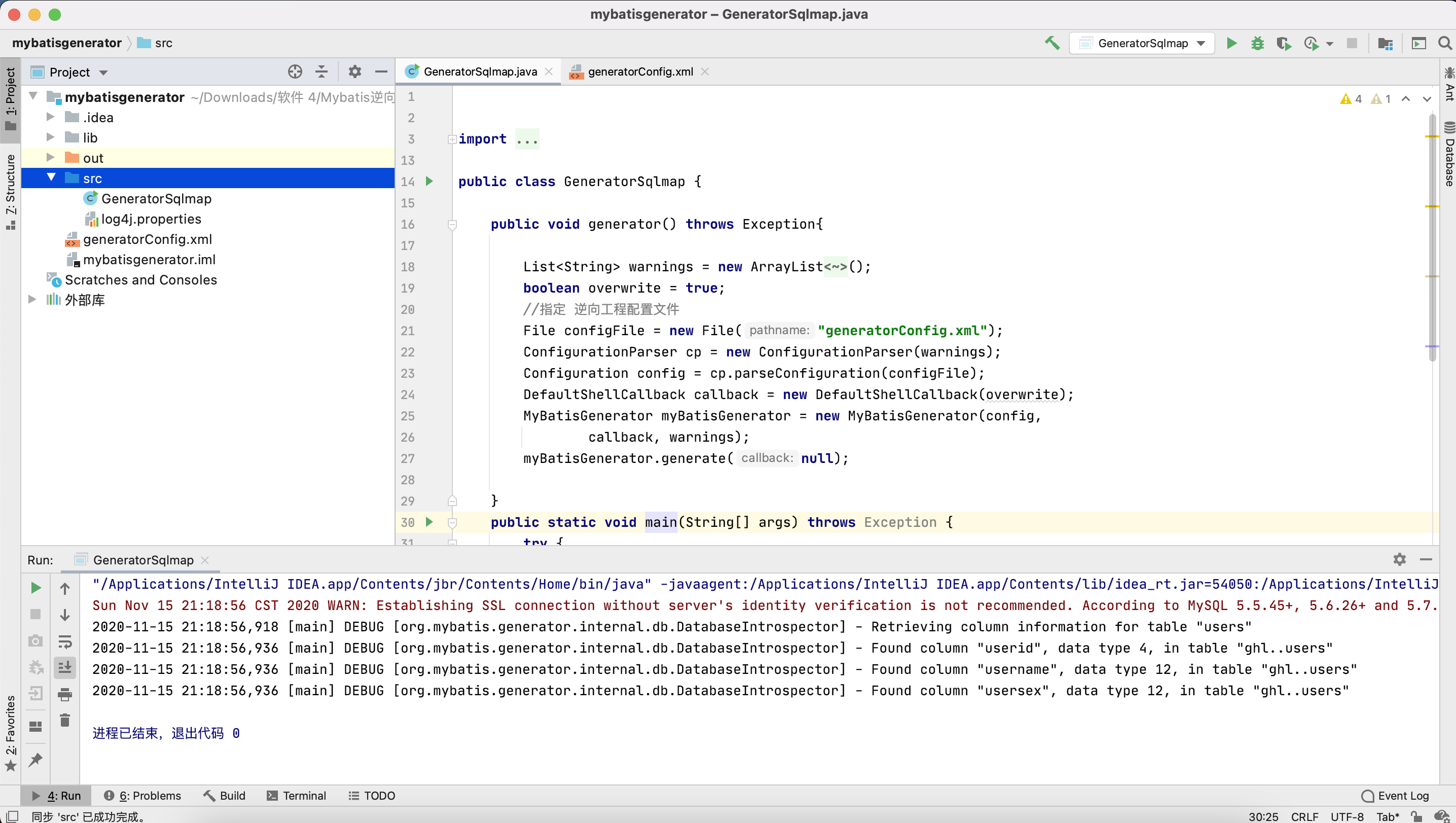Toggle scroll to end in Run console
Viewport: 1456px width, 823px height.
65,667
